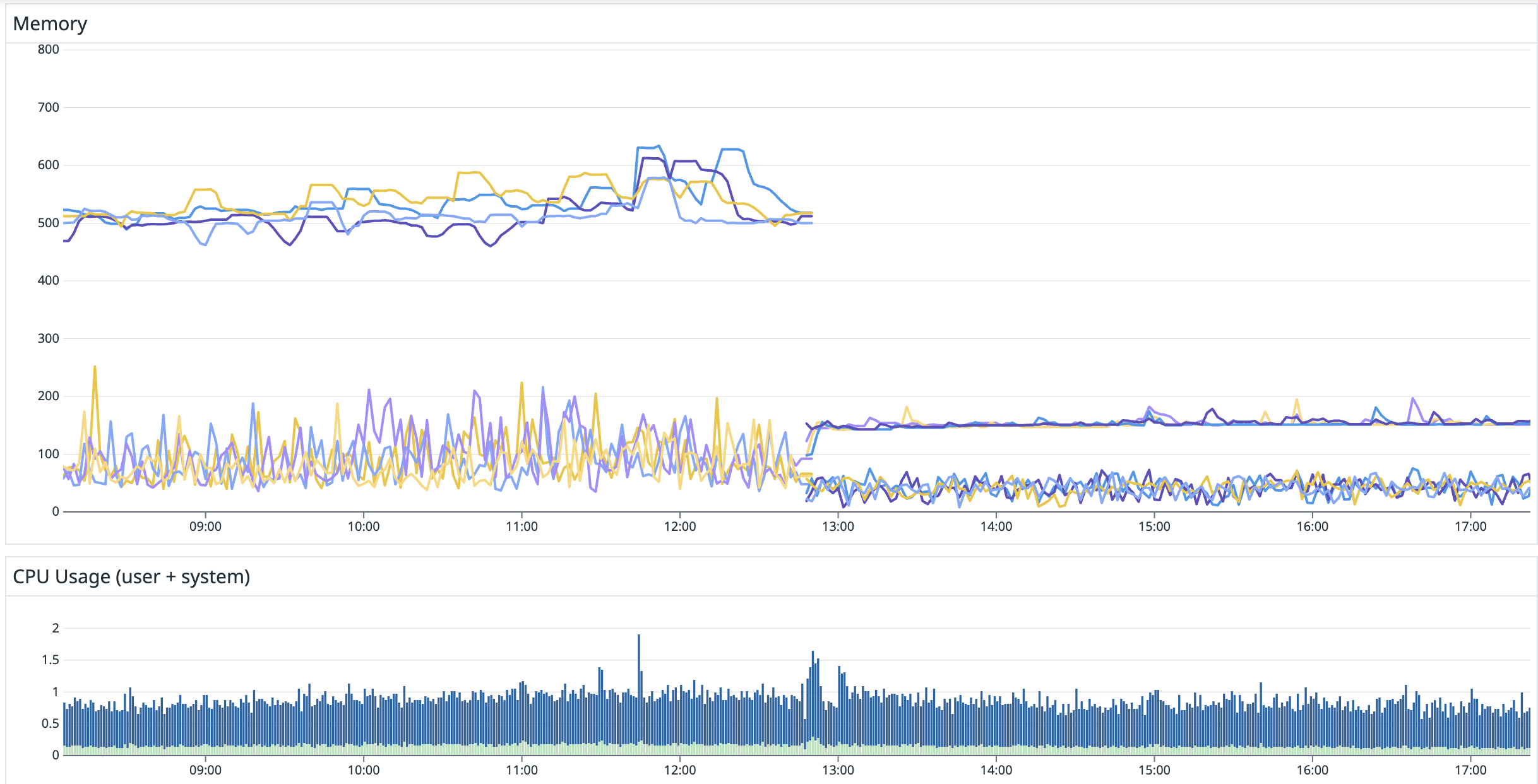Click the CPU Usage (user + system) title
Image resolution: width=1538 pixels, height=784 pixels.
click(131, 577)
